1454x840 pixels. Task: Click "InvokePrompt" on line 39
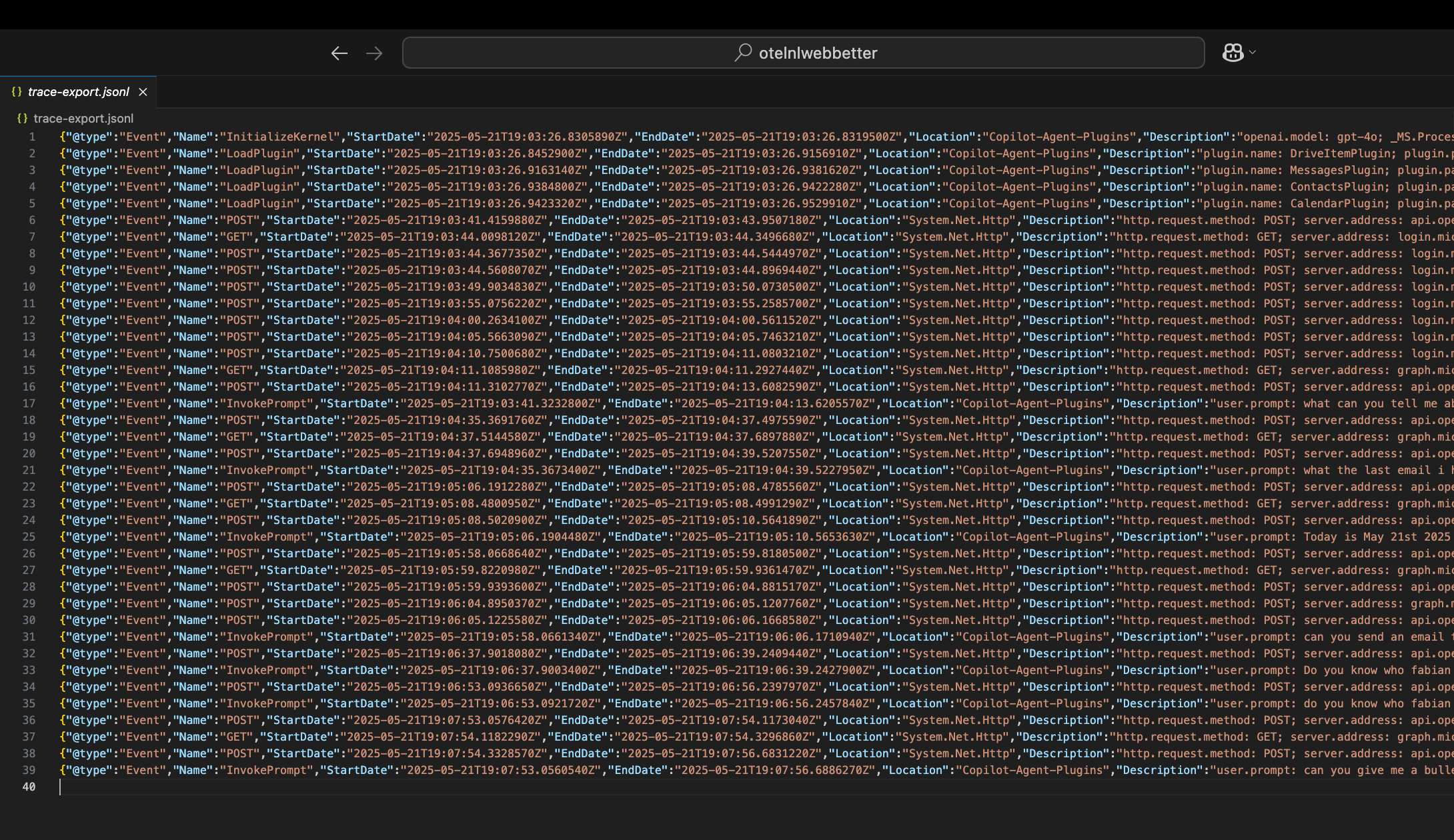tap(267, 770)
